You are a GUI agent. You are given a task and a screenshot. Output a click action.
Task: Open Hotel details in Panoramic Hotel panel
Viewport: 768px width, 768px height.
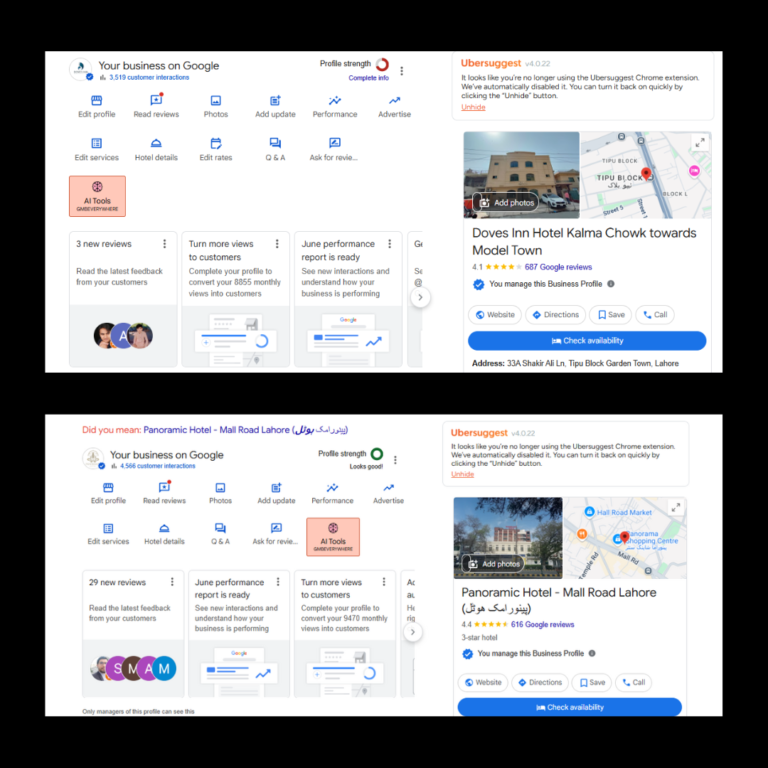[x=164, y=534]
